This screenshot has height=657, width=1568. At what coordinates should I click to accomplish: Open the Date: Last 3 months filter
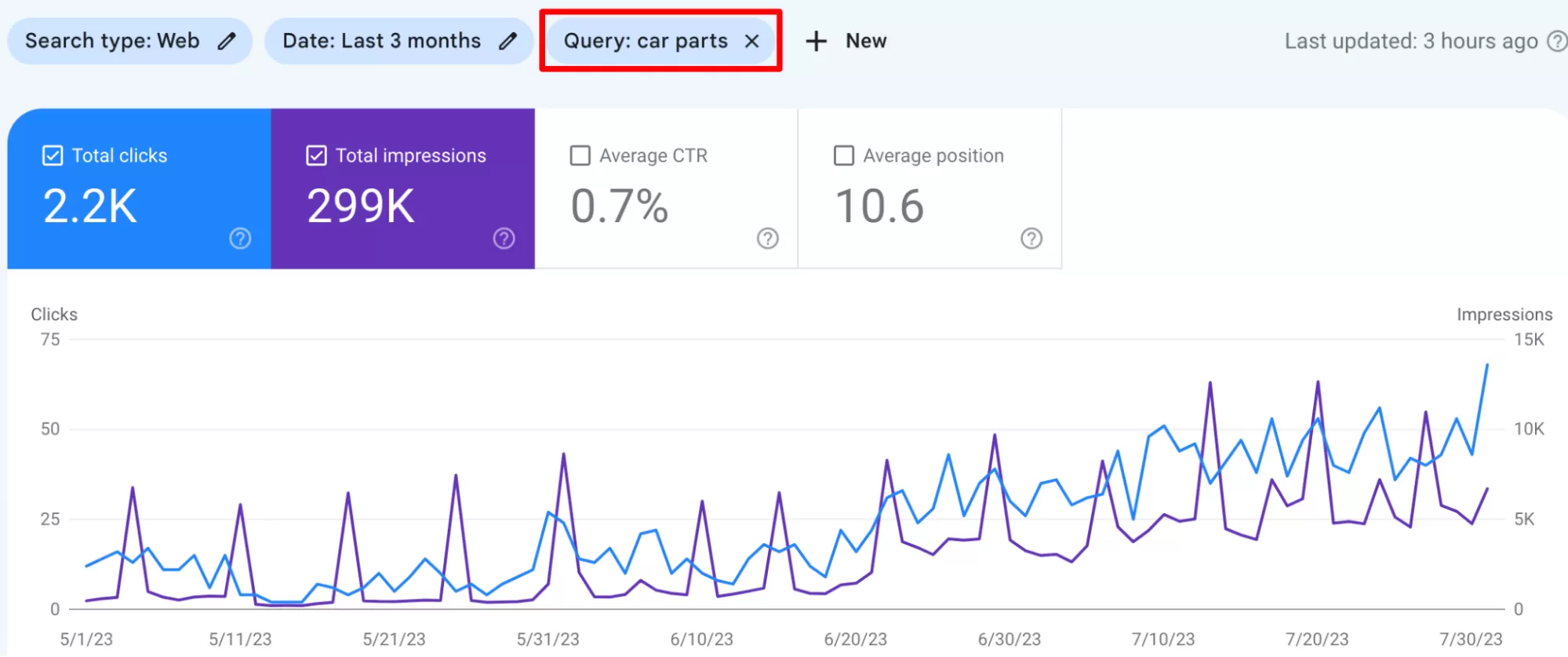tap(381, 41)
